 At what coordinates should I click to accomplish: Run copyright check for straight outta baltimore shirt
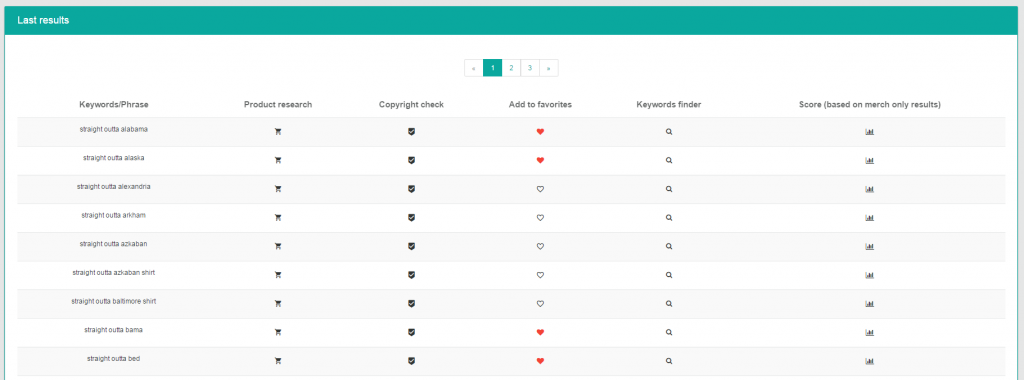click(411, 304)
